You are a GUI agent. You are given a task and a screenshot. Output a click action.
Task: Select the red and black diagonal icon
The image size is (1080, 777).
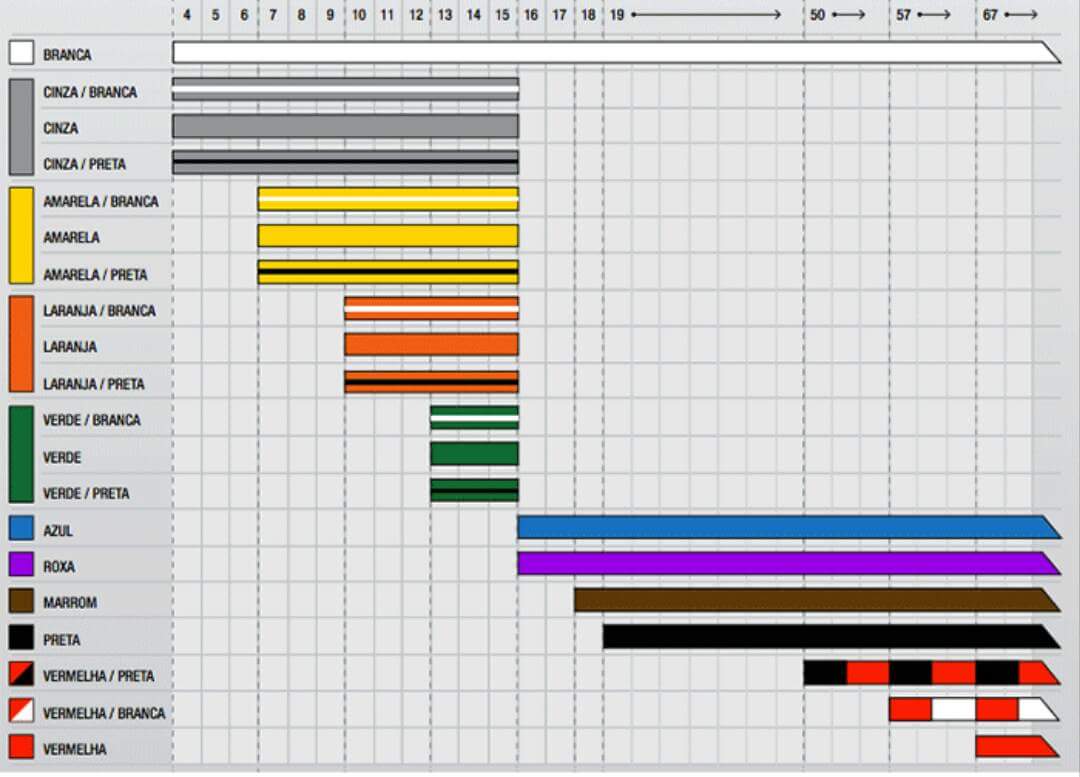click(21, 674)
